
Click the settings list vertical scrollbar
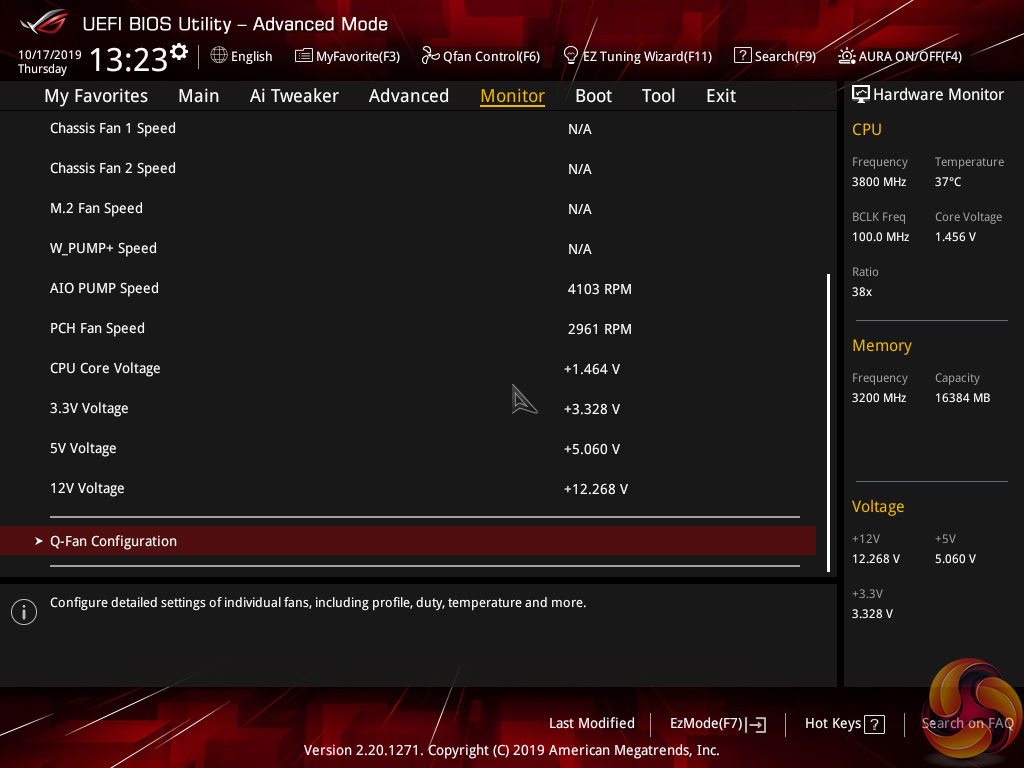pyautogui.click(x=828, y=423)
